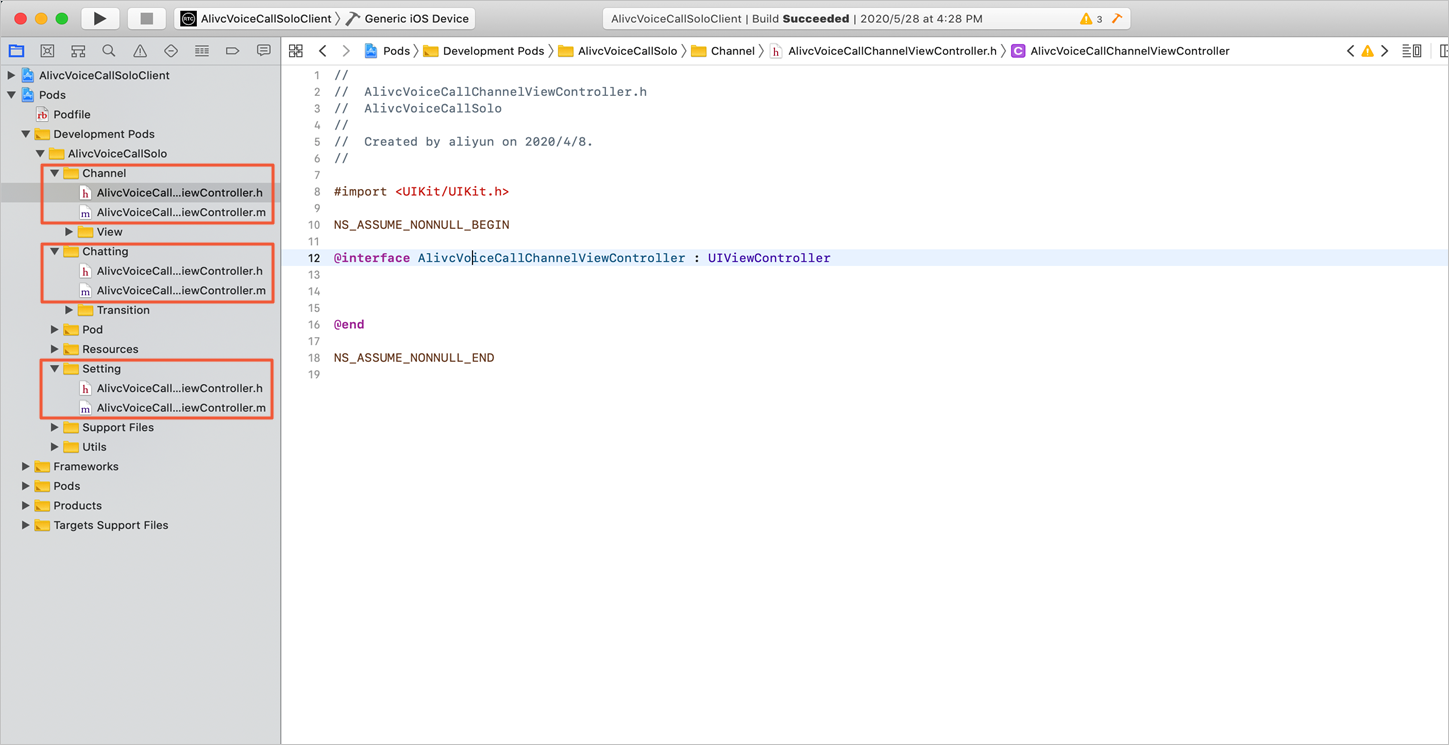Jump to previous issue in the jump bar
This screenshot has width=1449, height=745.
tap(1351, 51)
